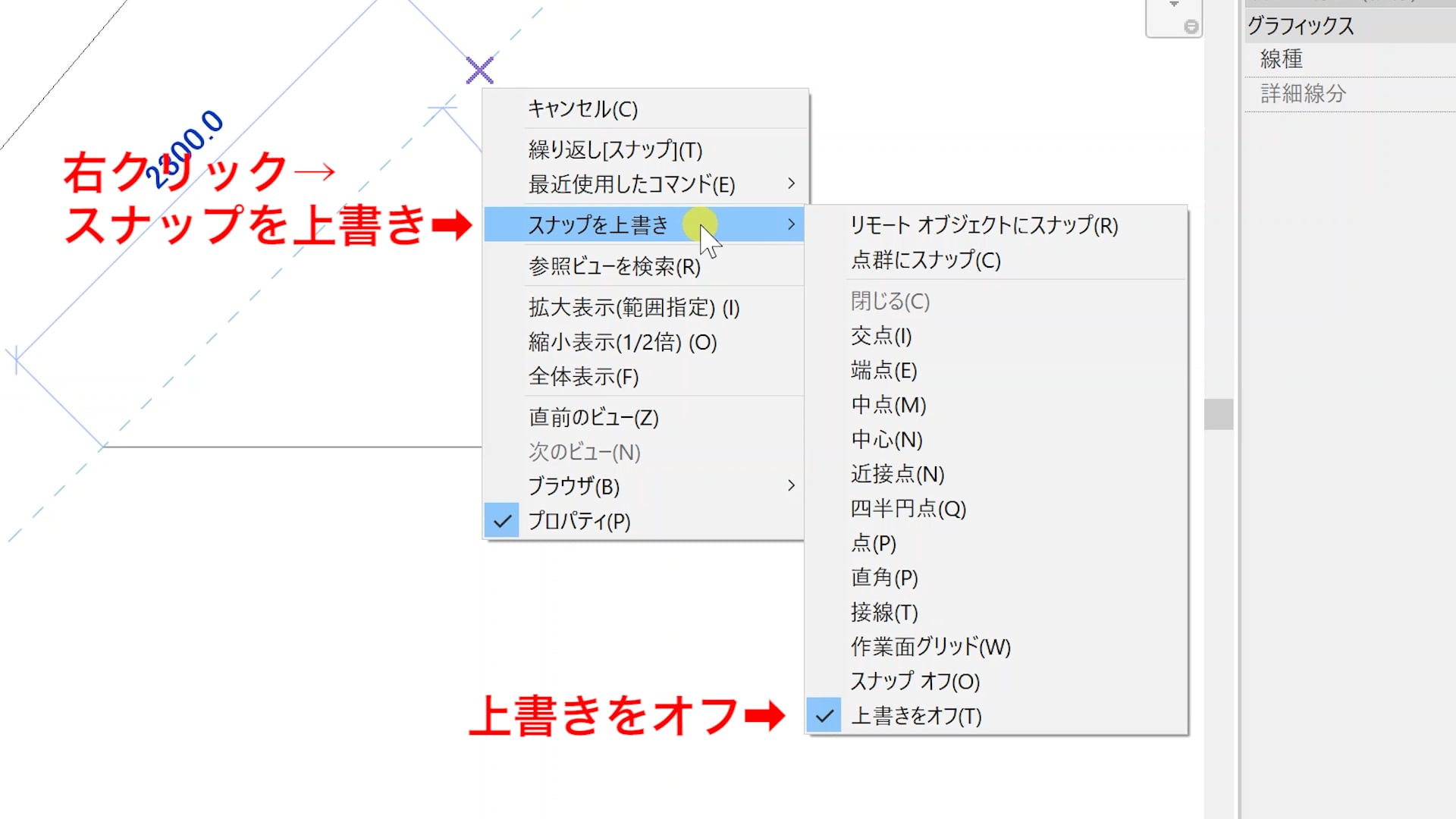Expand the 最近使用したコマンド(E) submenu arrow
The width and height of the screenshot is (1456, 819).
[791, 184]
